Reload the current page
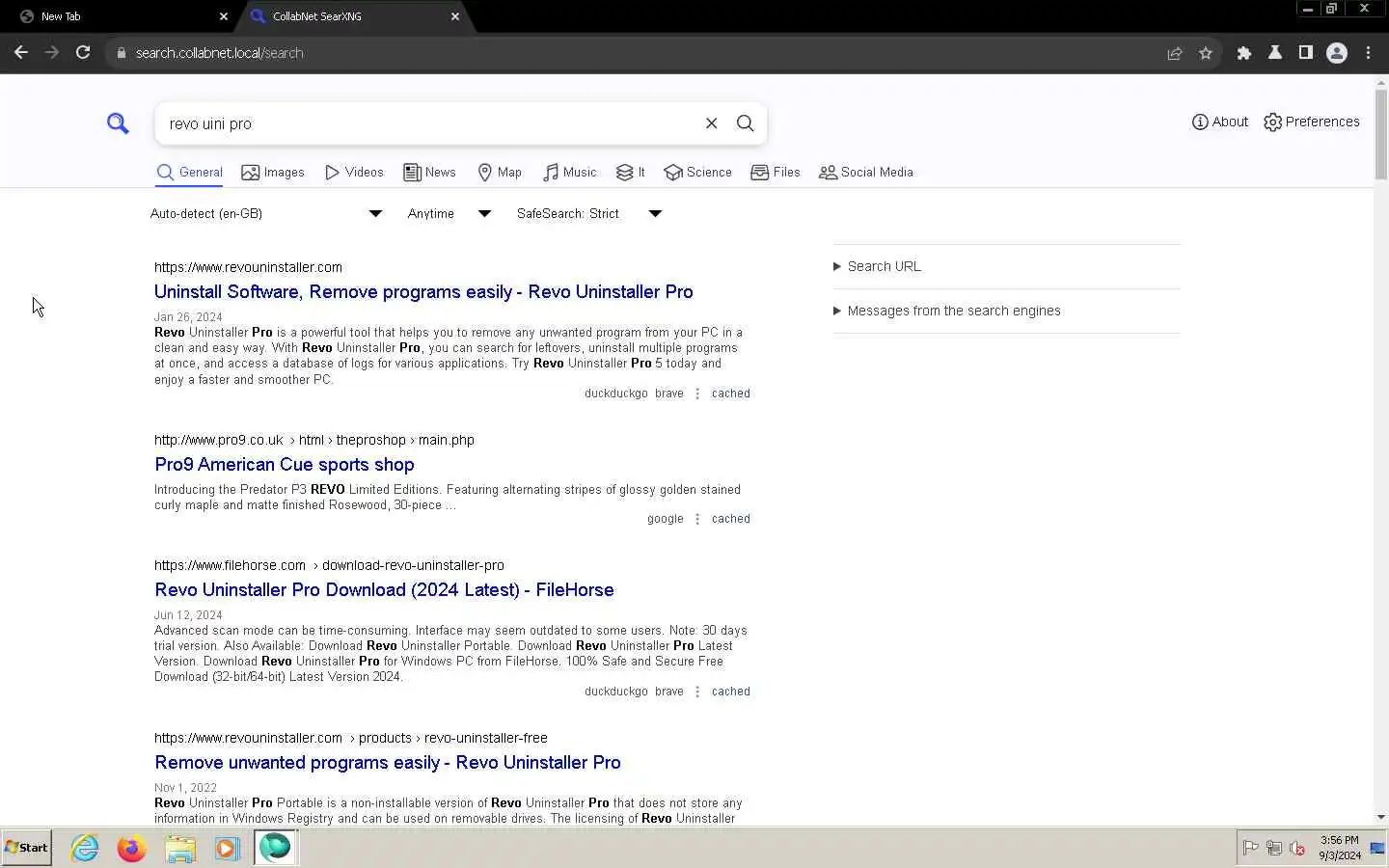The height and width of the screenshot is (868, 1389). click(x=83, y=53)
